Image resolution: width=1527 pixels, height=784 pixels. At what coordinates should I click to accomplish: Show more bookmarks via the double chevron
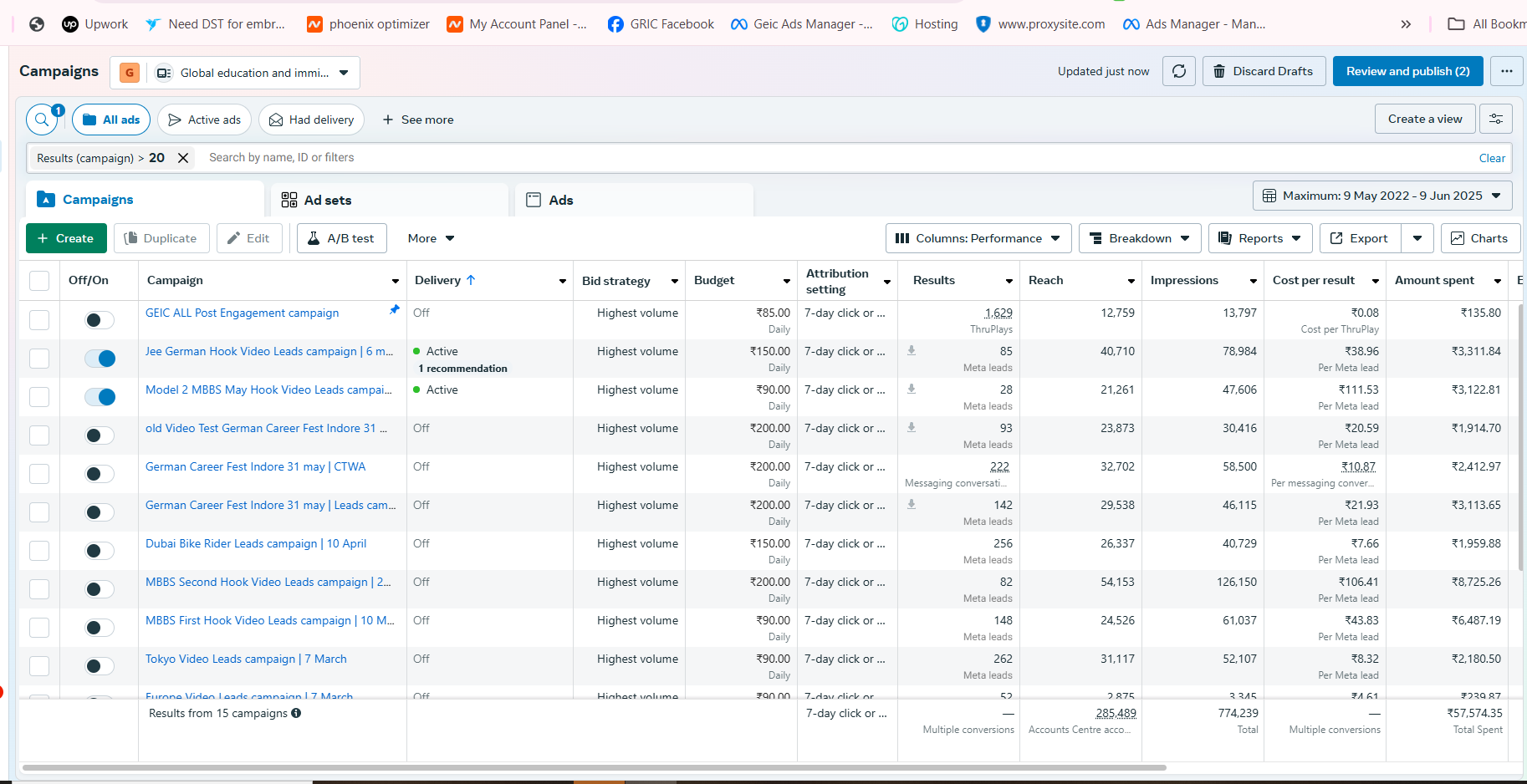point(1406,24)
